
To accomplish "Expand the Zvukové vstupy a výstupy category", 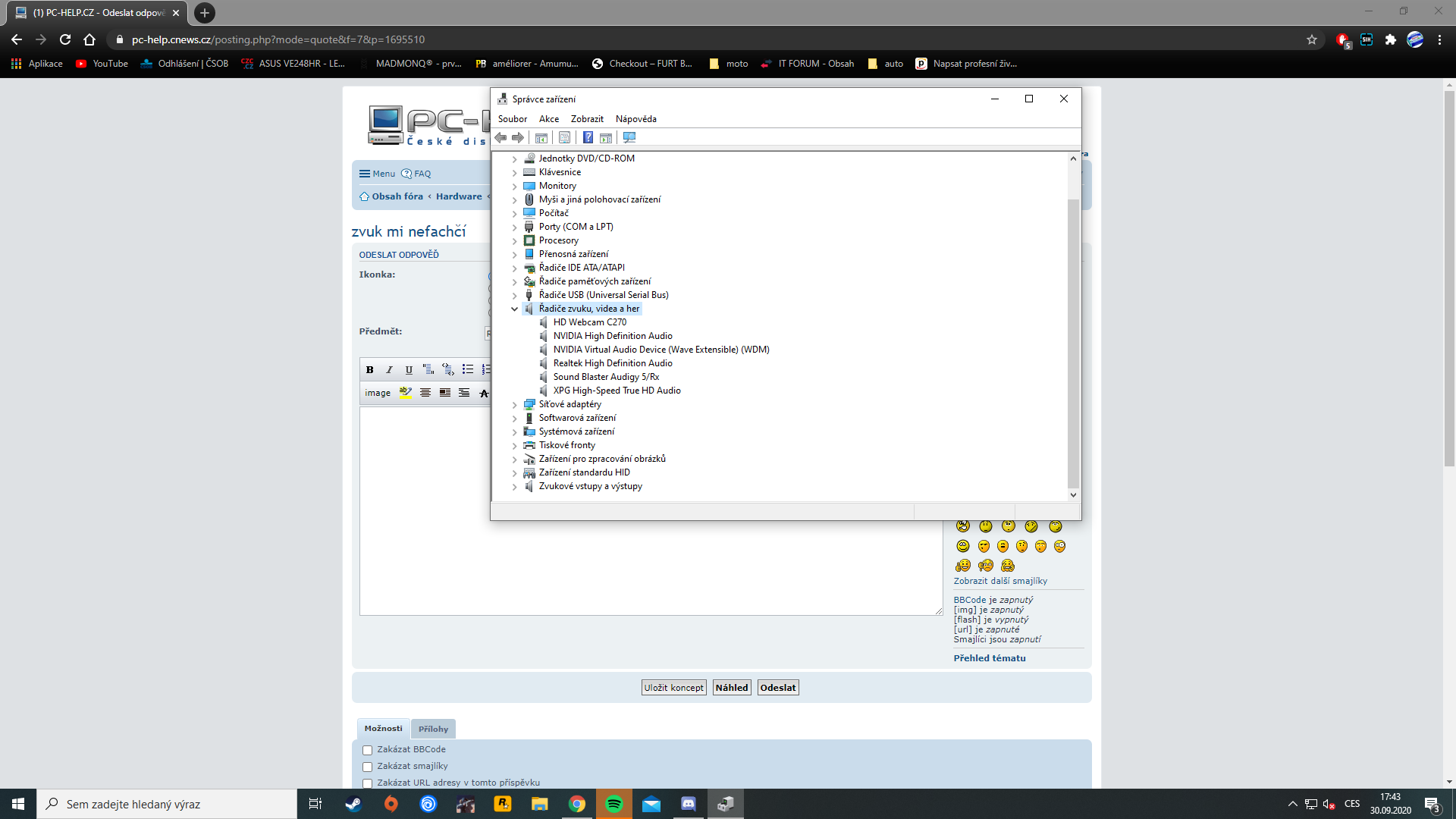I will coord(514,487).
